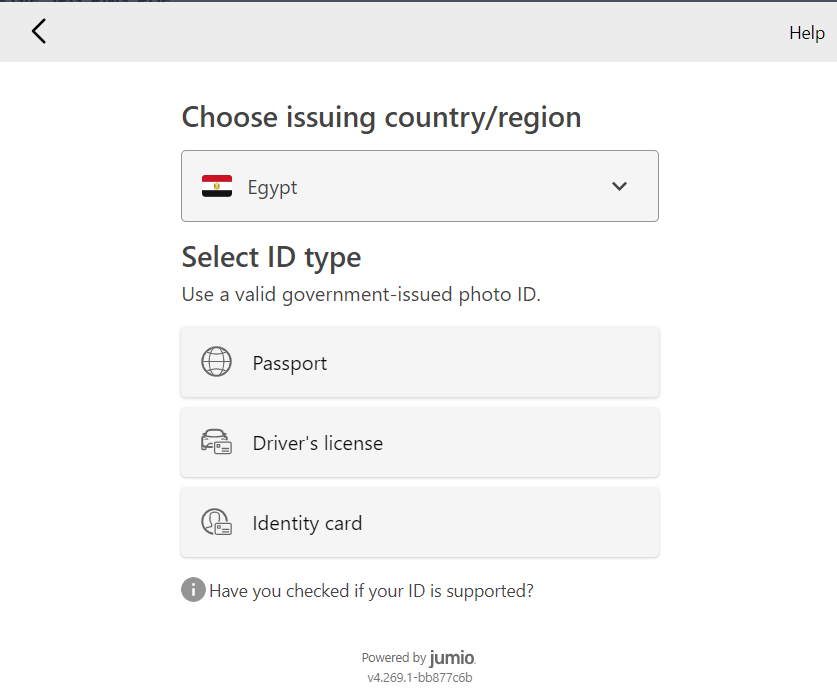The image size is (837, 697).
Task: Click the "Choose issuing country/region" heading
Action: click(x=381, y=117)
